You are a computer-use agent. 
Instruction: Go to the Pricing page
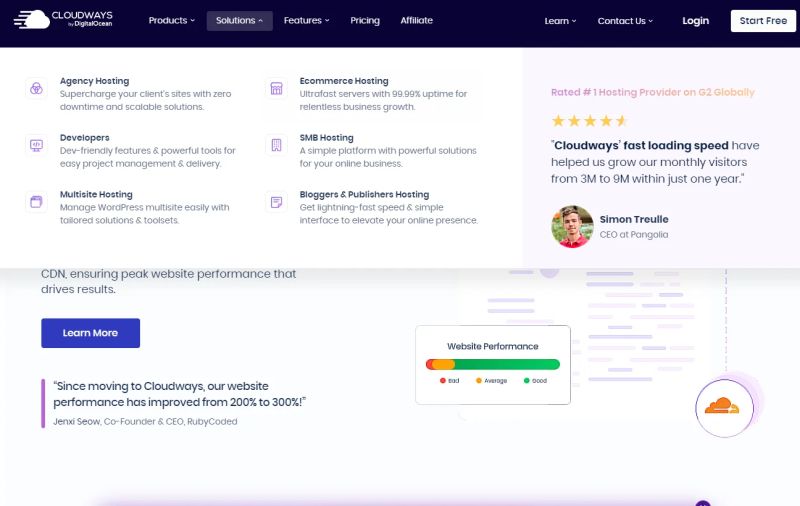(365, 20)
